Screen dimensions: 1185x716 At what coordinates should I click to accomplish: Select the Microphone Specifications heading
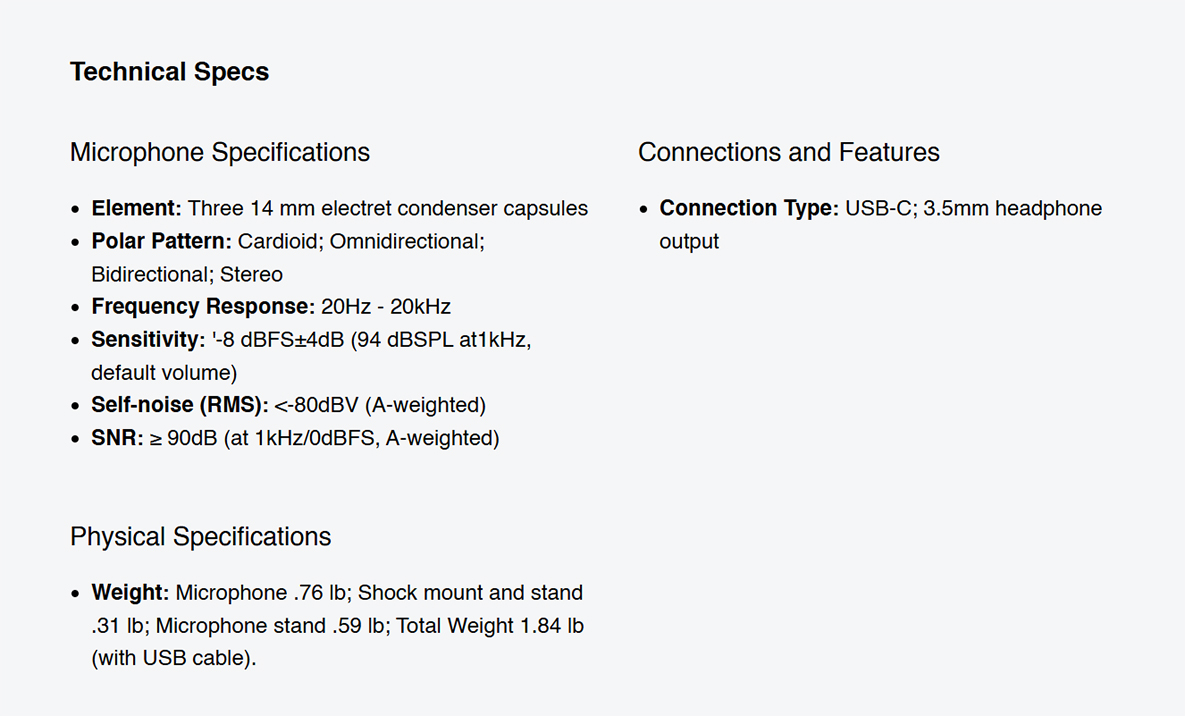point(220,153)
